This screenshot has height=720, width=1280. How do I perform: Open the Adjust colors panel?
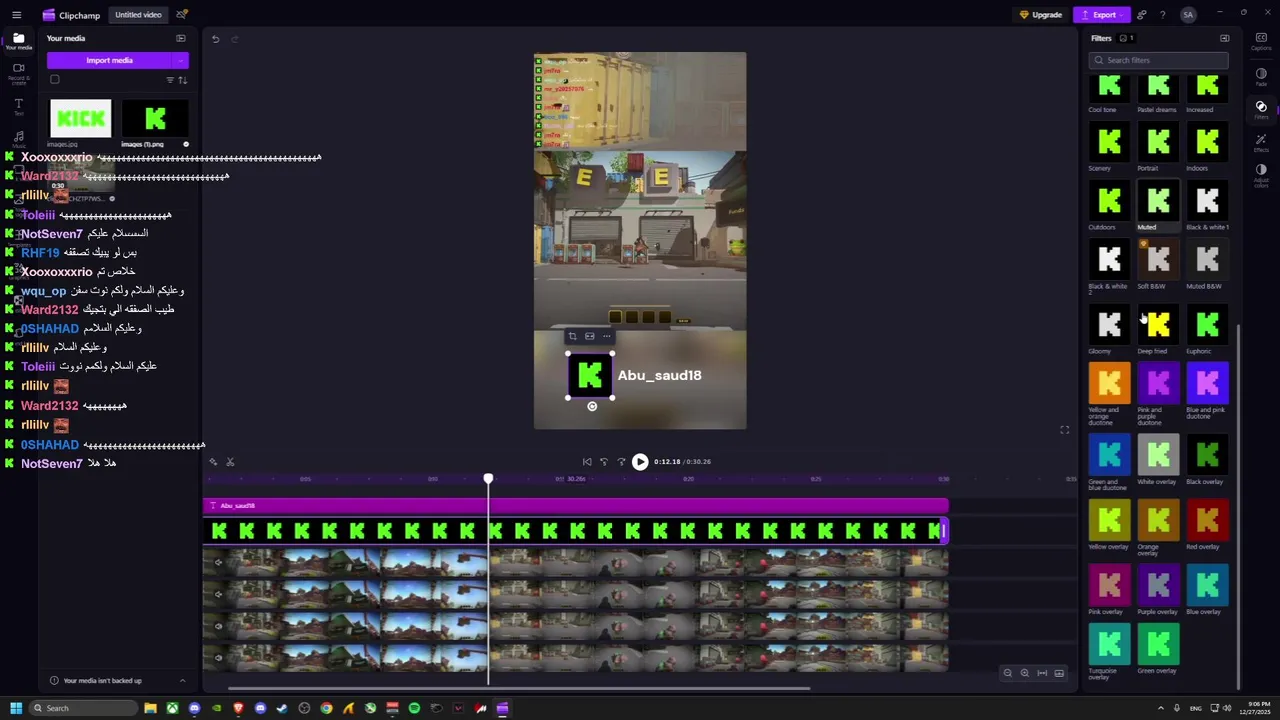1261,175
